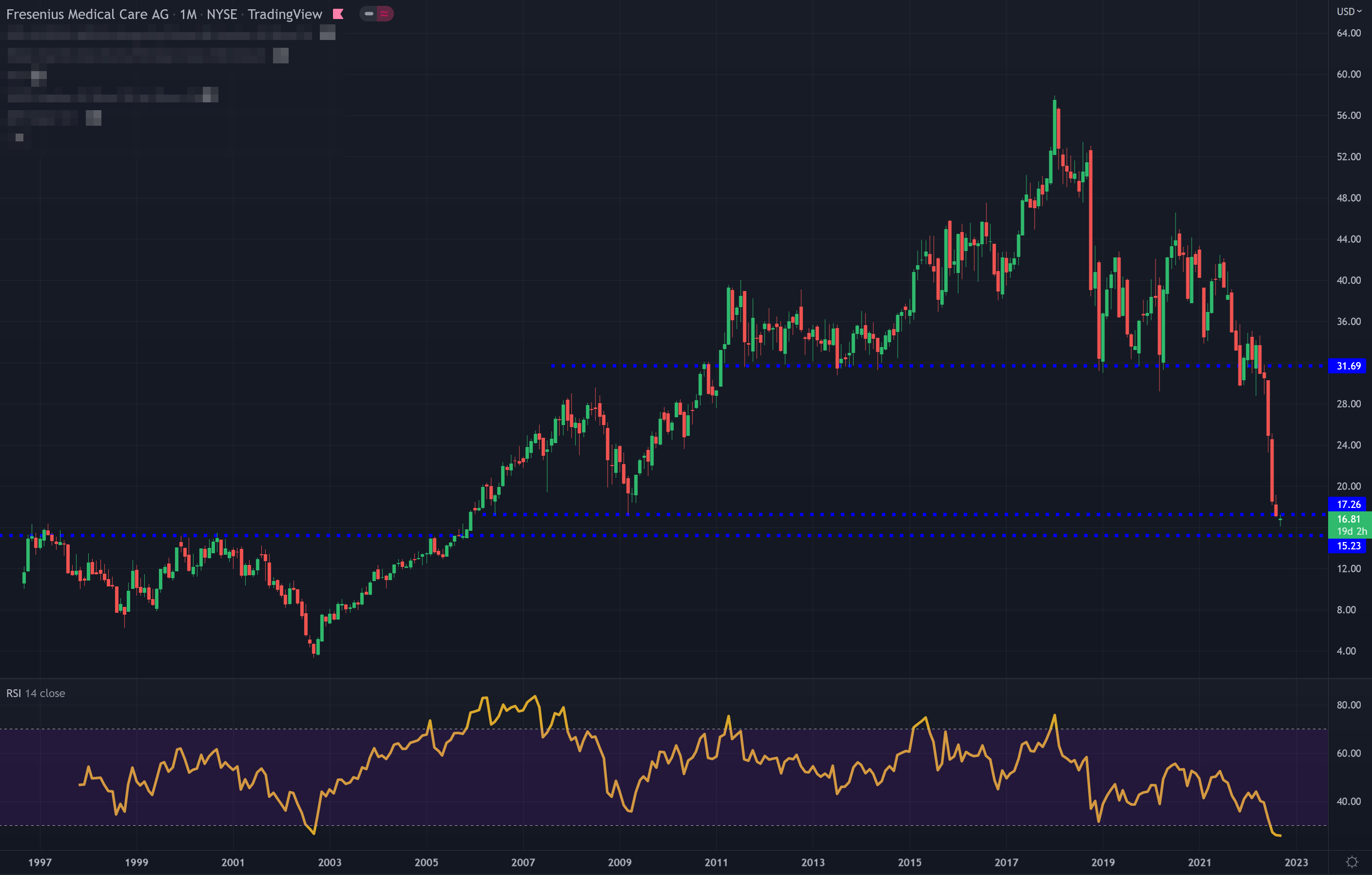
Task: Click the 2011 label on time axis
Action: click(716, 862)
